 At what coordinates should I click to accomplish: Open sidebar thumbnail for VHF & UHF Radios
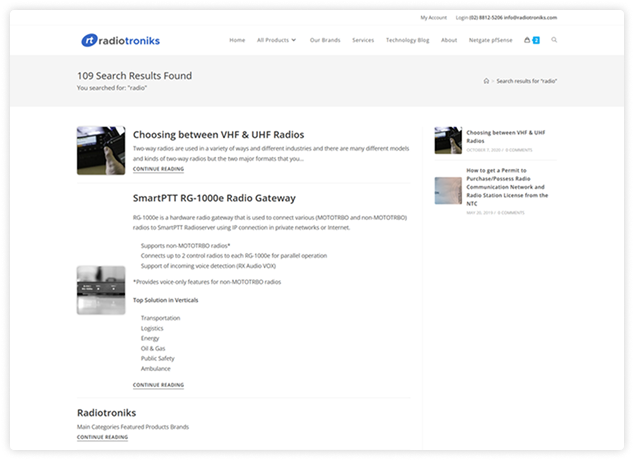pos(448,140)
